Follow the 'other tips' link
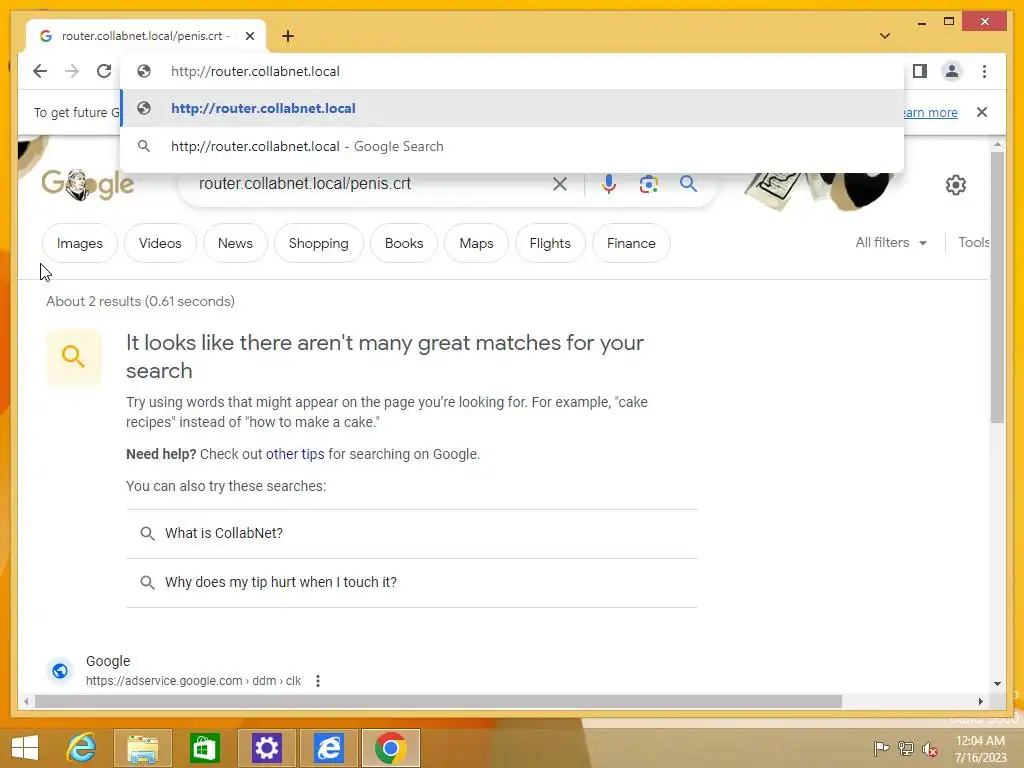This screenshot has width=1024, height=768. [x=295, y=454]
